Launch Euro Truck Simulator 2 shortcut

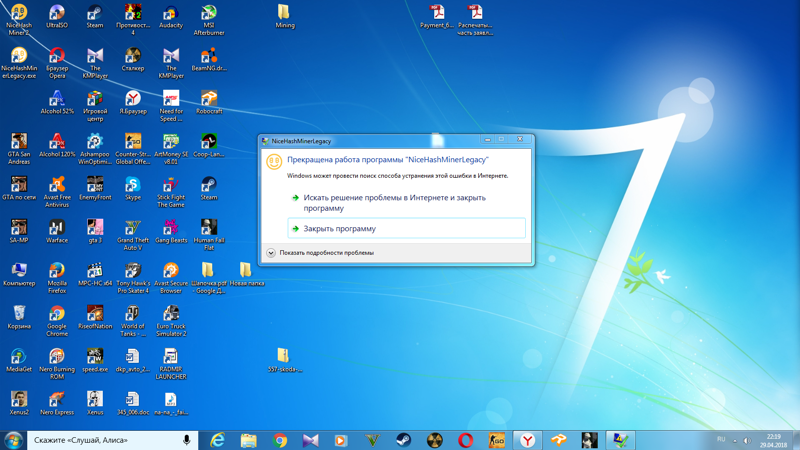pos(170,321)
